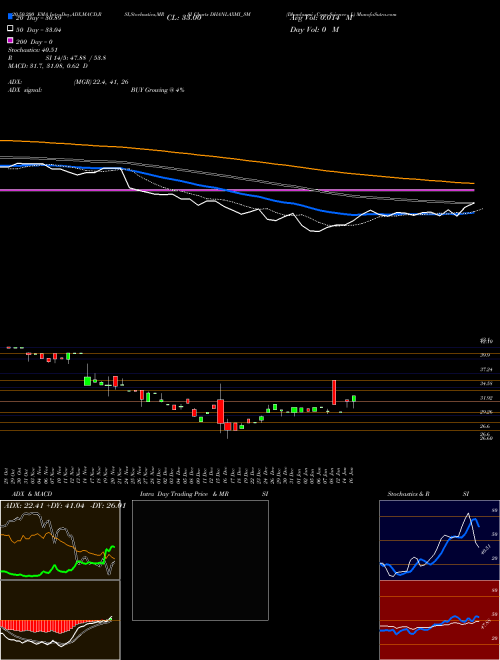Click the '(MGR) 22.4, 41, 26' ADX values
The height and width of the screenshot is (660, 500).
pos(101,82)
